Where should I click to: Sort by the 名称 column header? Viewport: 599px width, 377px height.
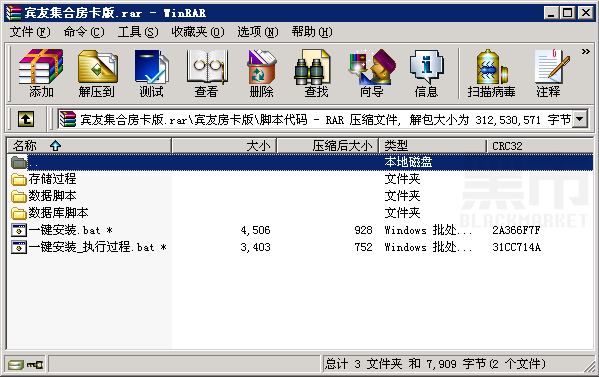(89, 146)
